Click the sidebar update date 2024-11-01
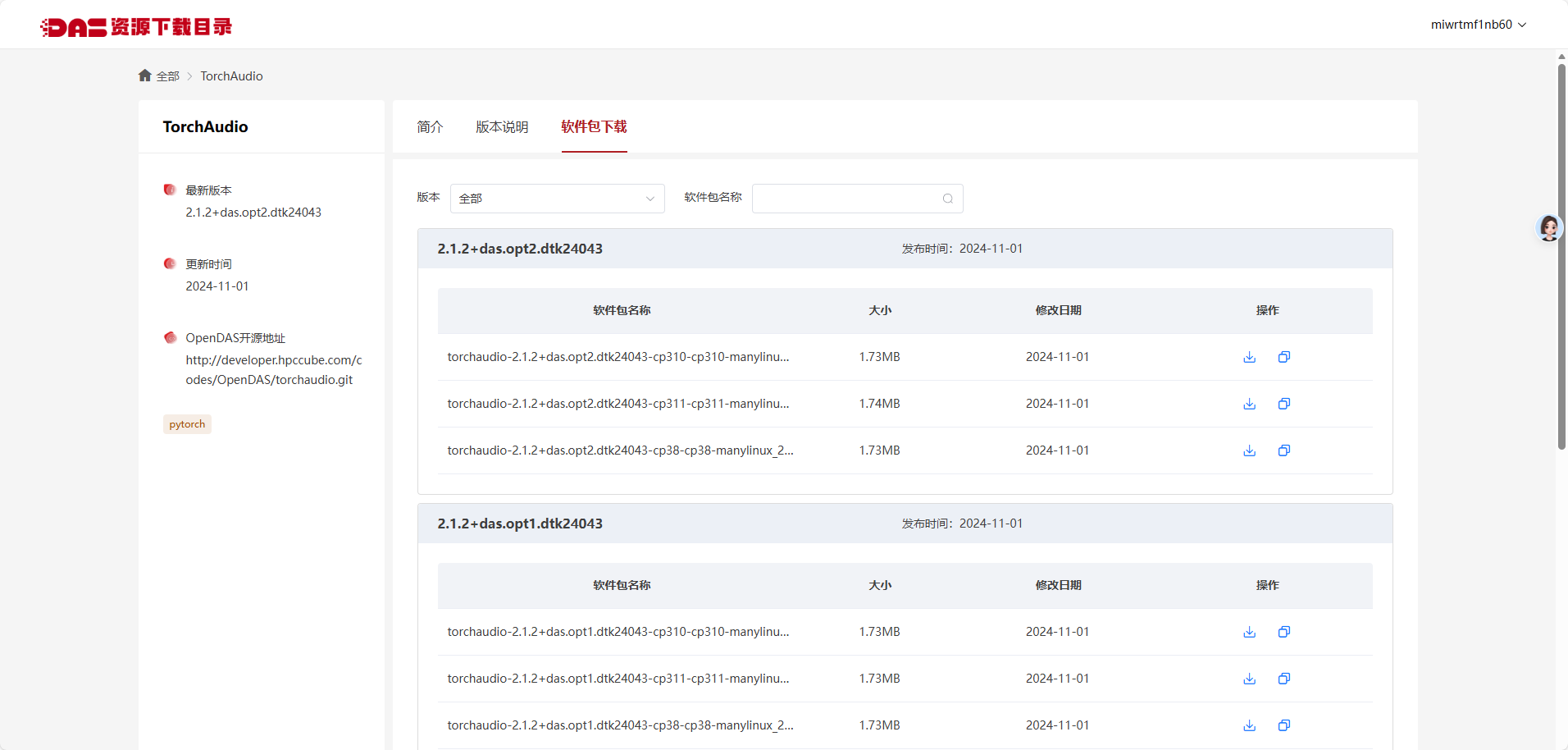The height and width of the screenshot is (750, 1568). point(217,286)
